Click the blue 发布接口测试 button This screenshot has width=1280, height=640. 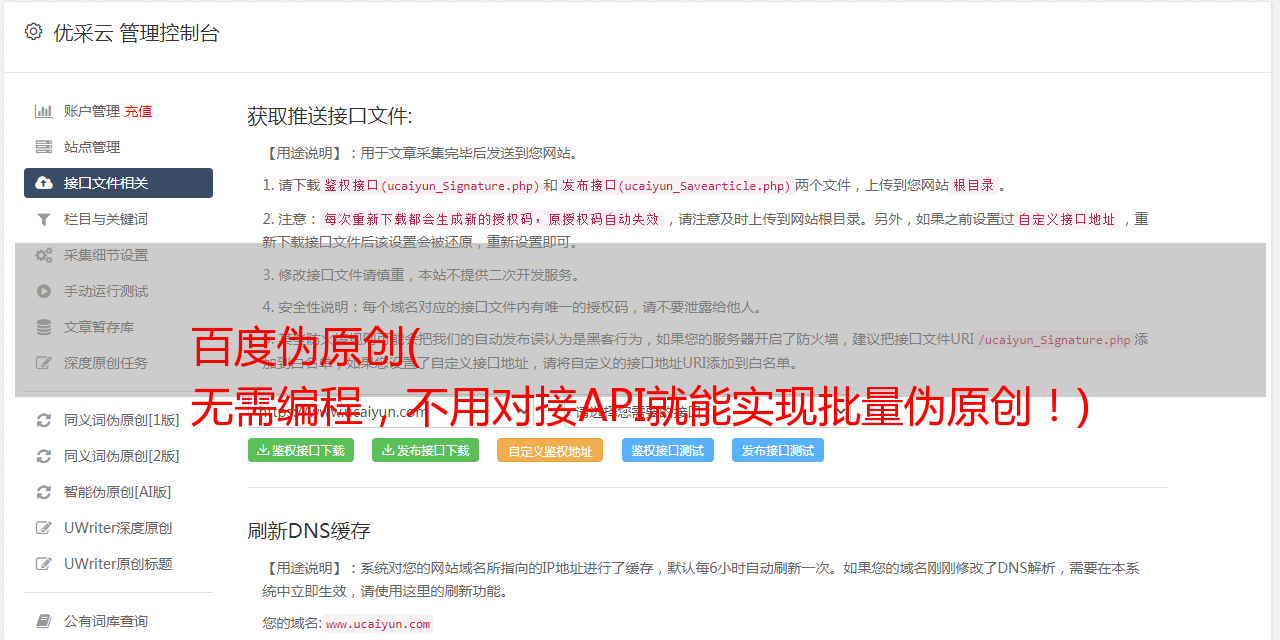click(x=778, y=450)
